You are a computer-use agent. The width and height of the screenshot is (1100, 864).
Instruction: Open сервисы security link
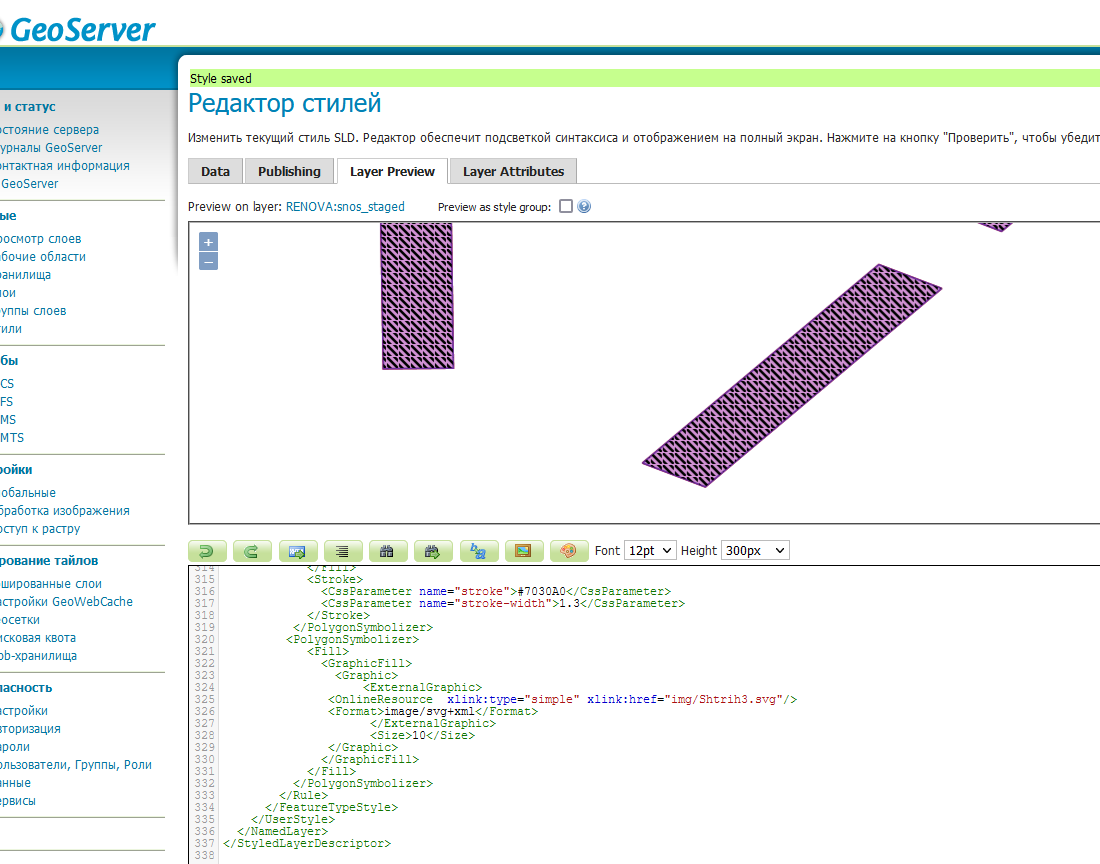coord(18,801)
